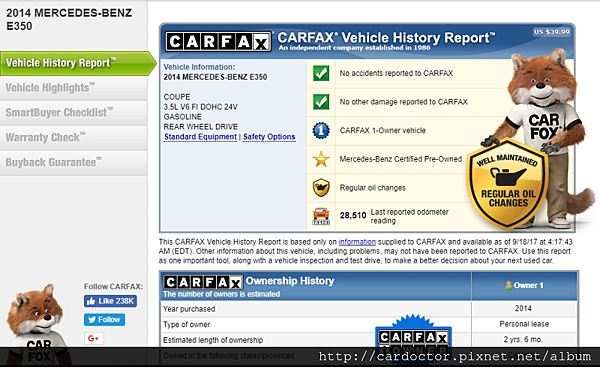
Task: Click the CARFAX logo in Ownership History header
Action: coord(203,282)
